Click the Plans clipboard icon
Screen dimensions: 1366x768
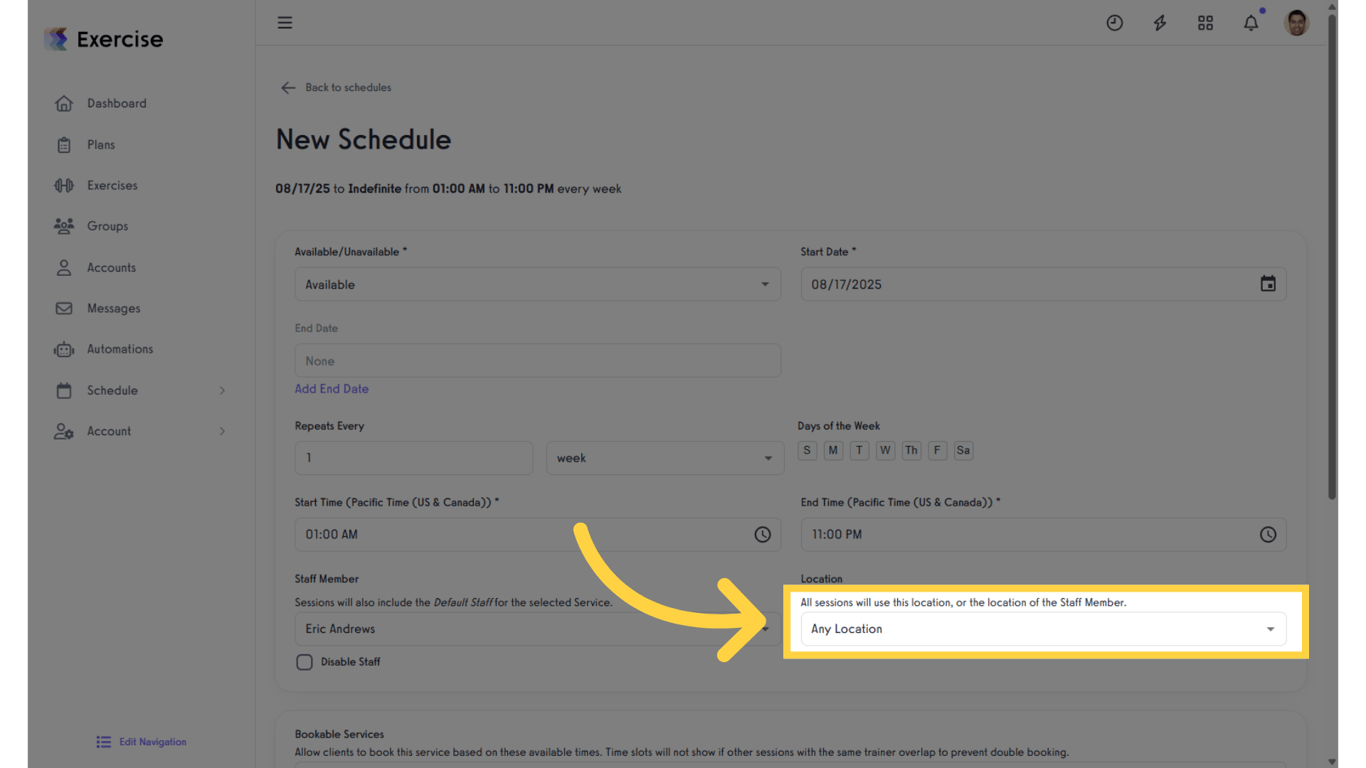coord(64,145)
